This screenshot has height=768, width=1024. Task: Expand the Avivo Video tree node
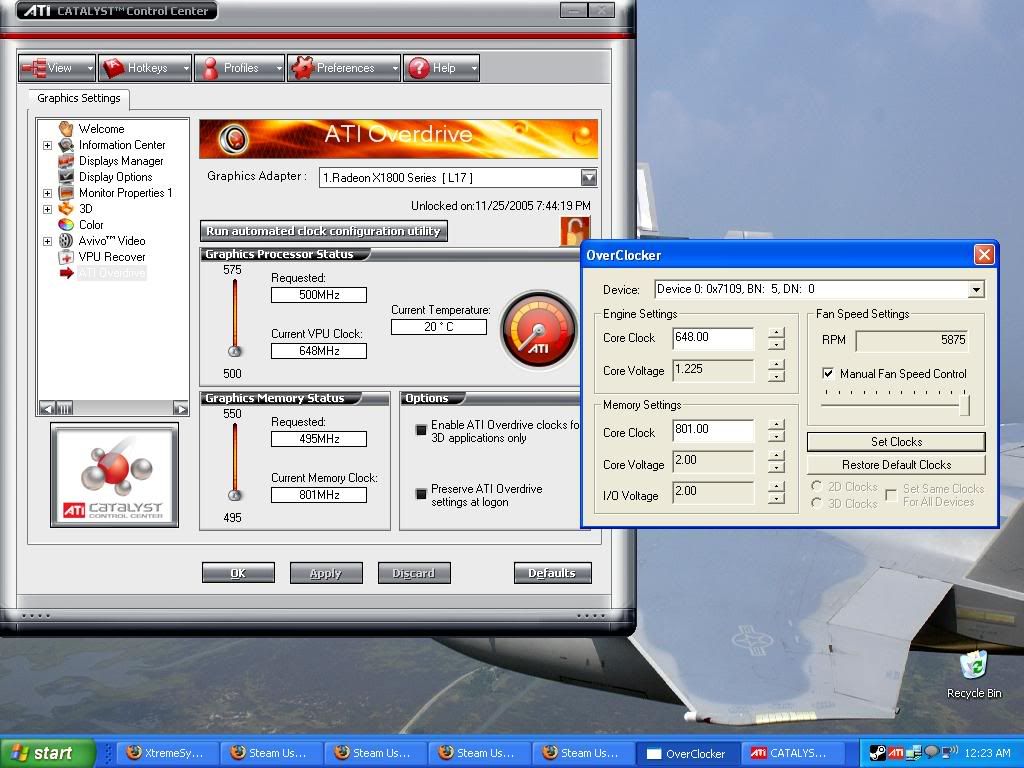48,241
